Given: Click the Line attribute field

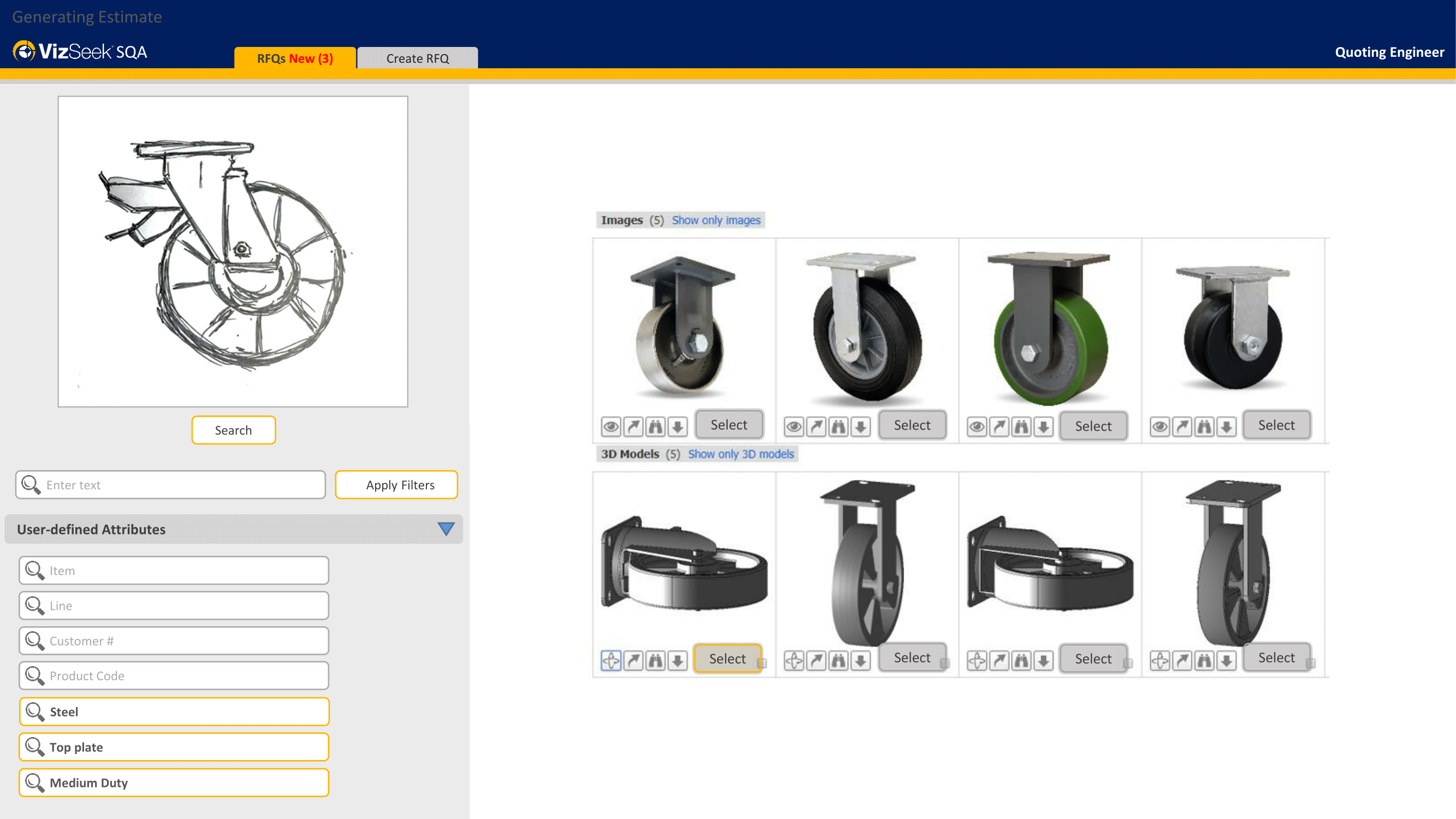Looking at the screenshot, I should point(174,606).
